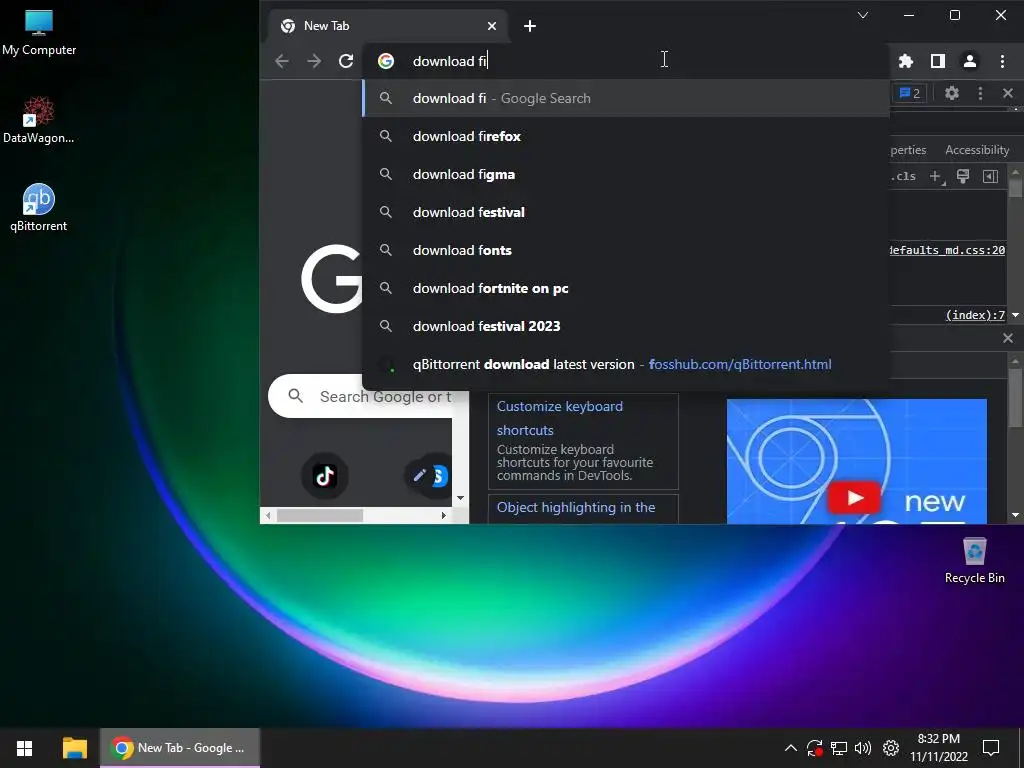Switch to the Accessibility tab in DevTools
This screenshot has width=1024, height=768.
tap(977, 150)
